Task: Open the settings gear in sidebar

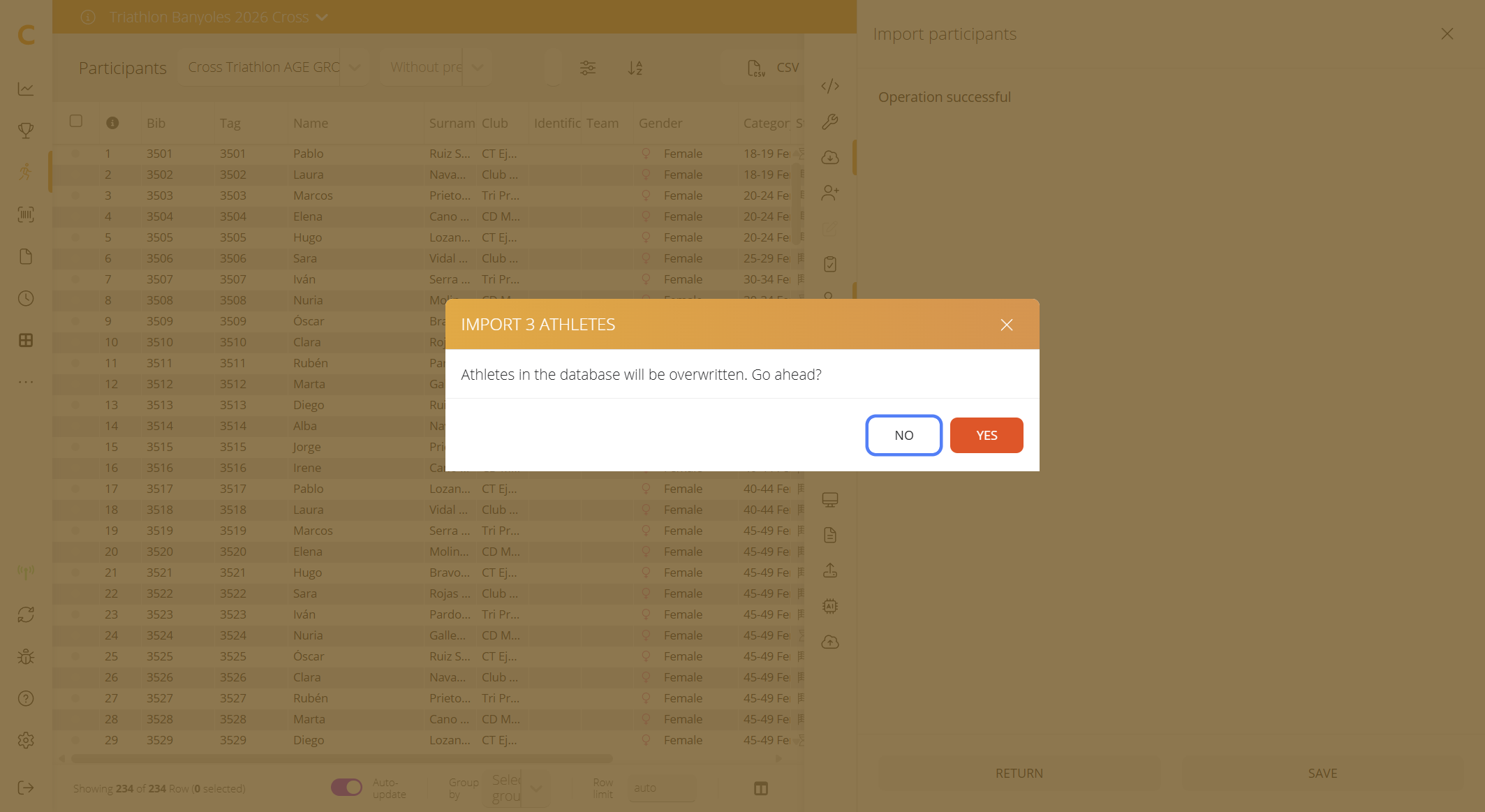Action: tap(26, 740)
